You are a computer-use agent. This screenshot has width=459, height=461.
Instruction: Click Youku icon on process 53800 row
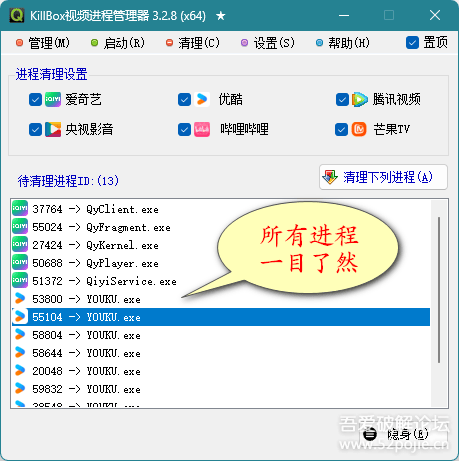coord(20,298)
